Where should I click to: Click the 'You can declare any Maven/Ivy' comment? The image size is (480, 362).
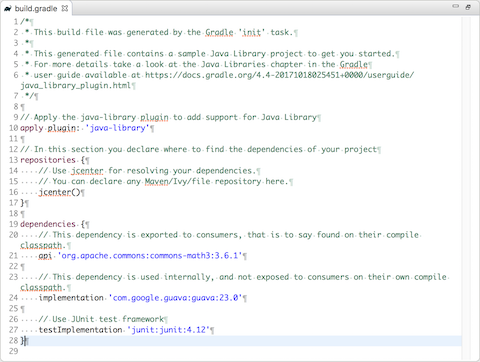[x=163, y=181]
